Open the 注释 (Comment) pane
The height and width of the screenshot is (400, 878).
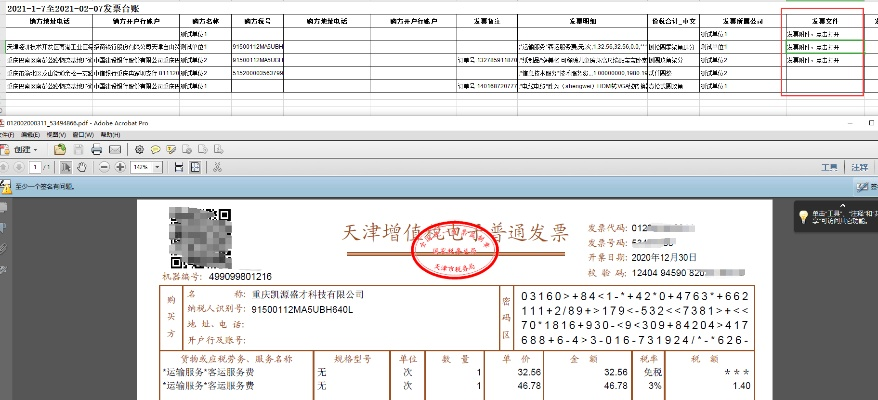(x=860, y=166)
